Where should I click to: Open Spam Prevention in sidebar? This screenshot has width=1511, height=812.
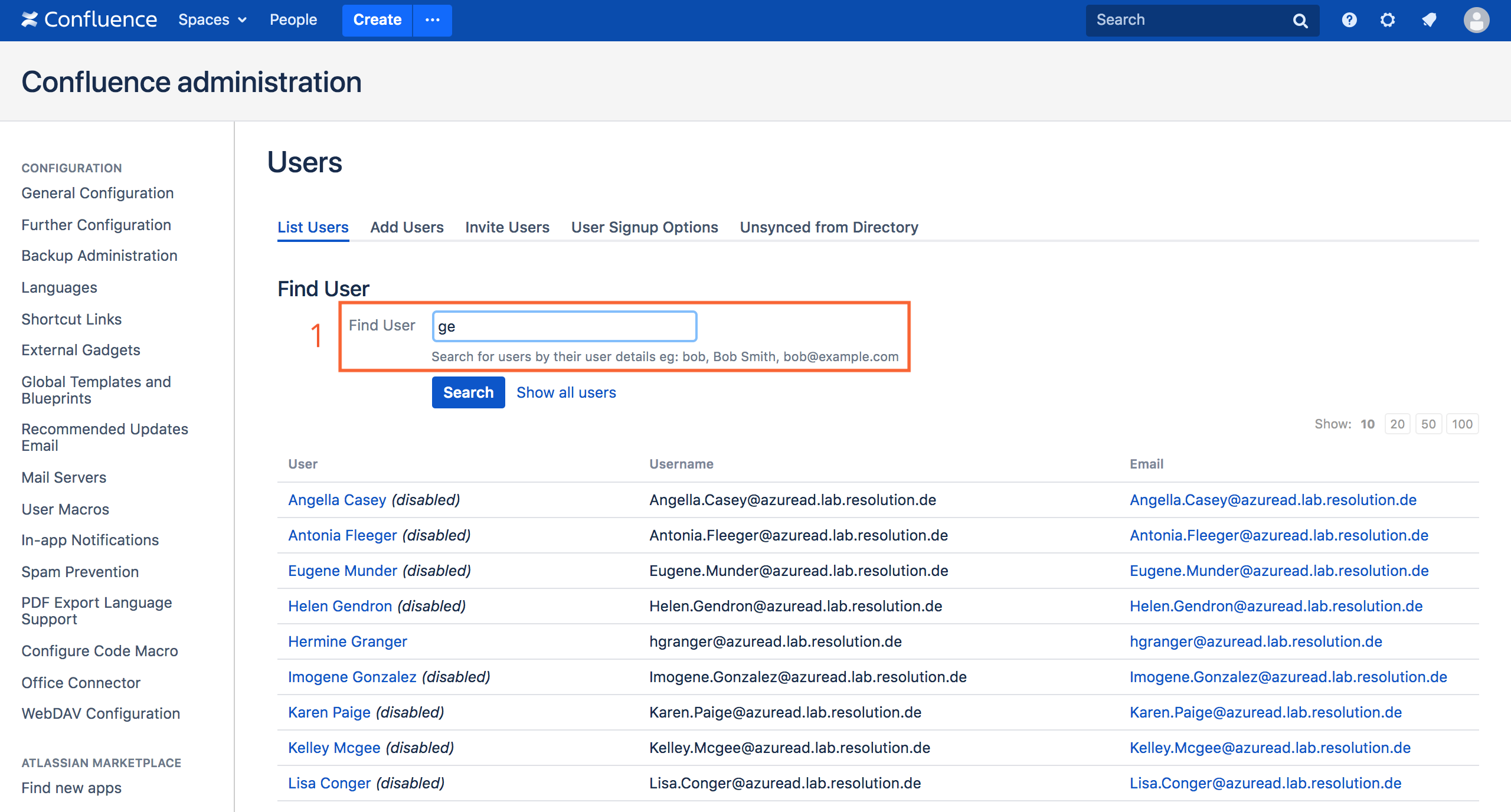coord(80,572)
